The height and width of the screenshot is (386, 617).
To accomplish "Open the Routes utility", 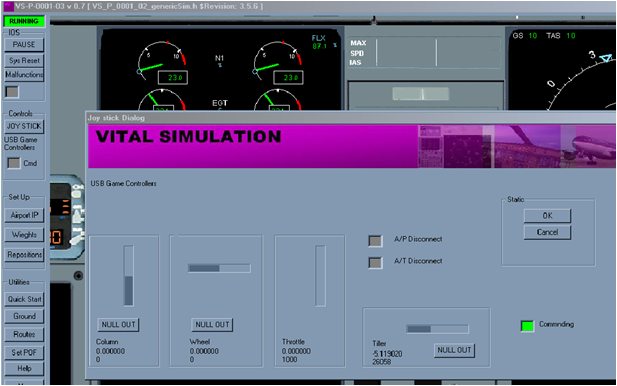I will 24,334.
